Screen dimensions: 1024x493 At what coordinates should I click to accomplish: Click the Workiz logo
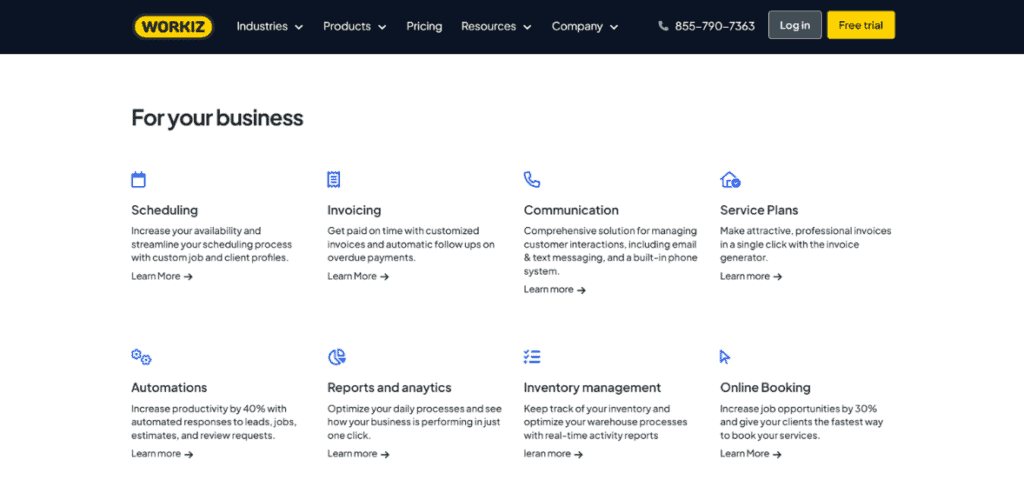[x=173, y=27]
